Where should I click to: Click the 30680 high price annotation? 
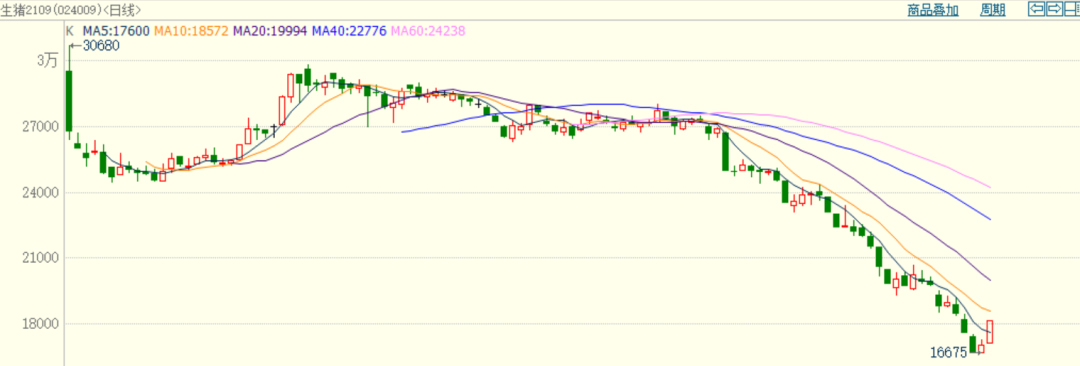point(101,46)
